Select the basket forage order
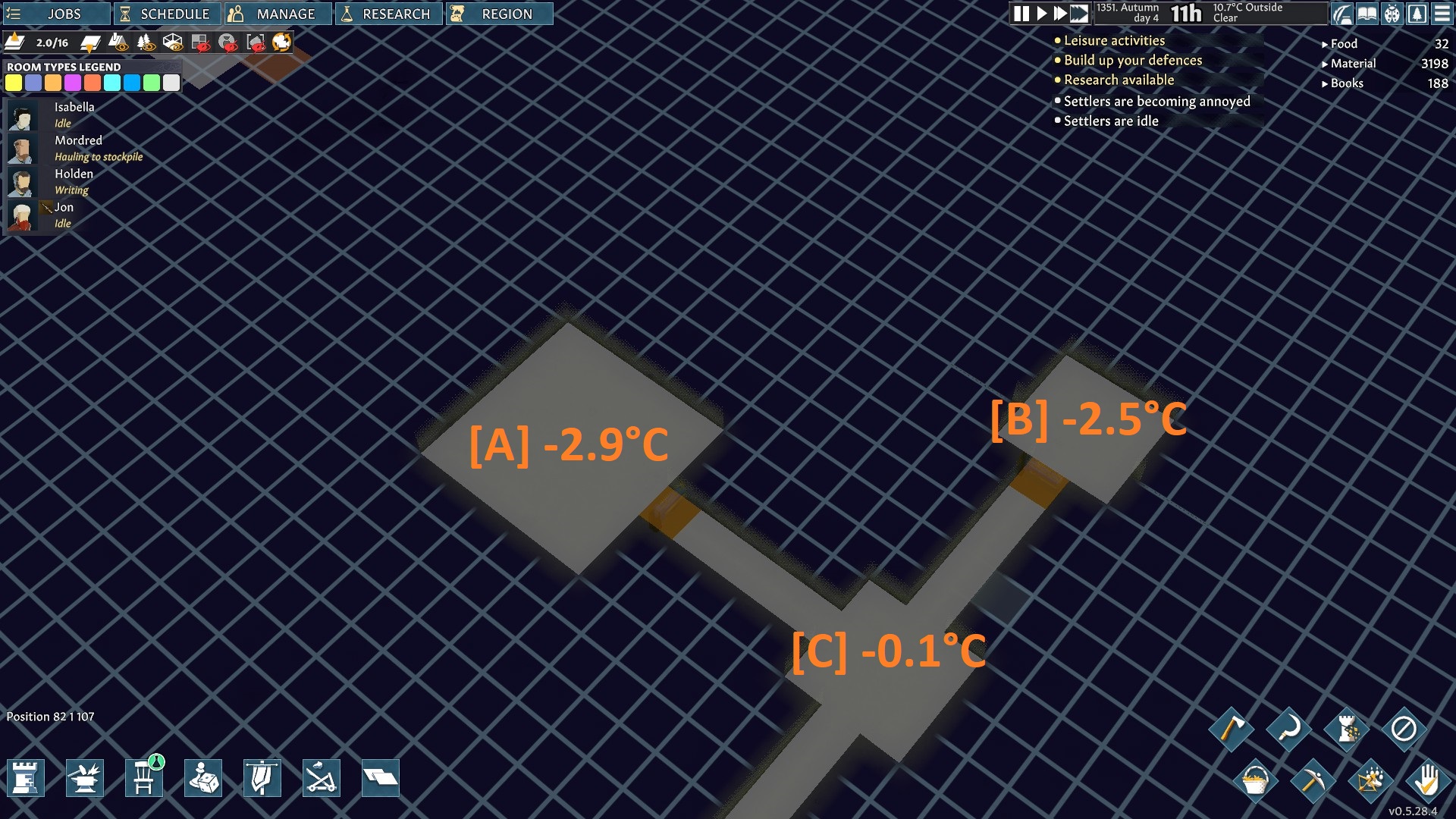 (1255, 780)
